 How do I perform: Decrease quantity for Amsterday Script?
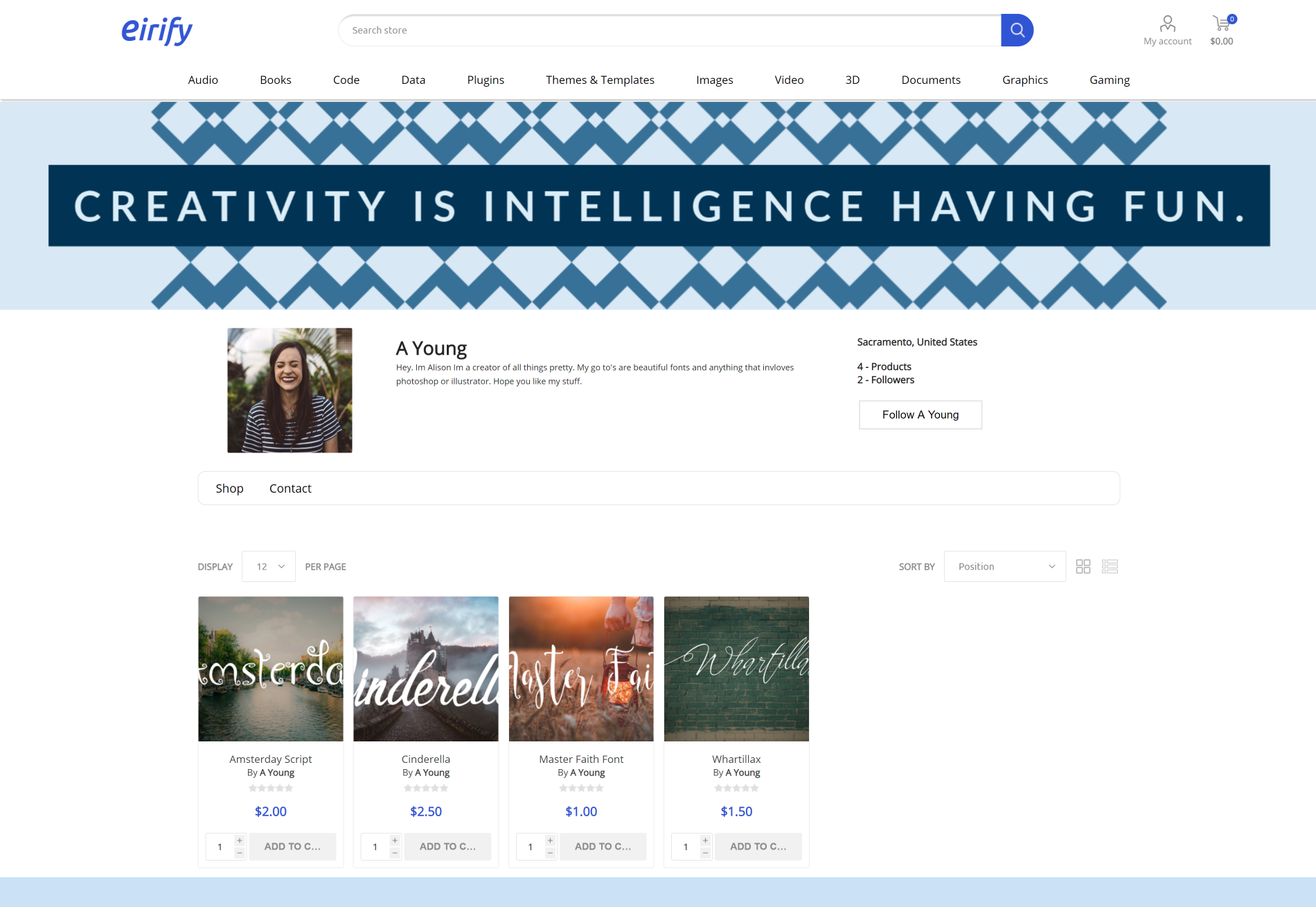[x=240, y=853]
